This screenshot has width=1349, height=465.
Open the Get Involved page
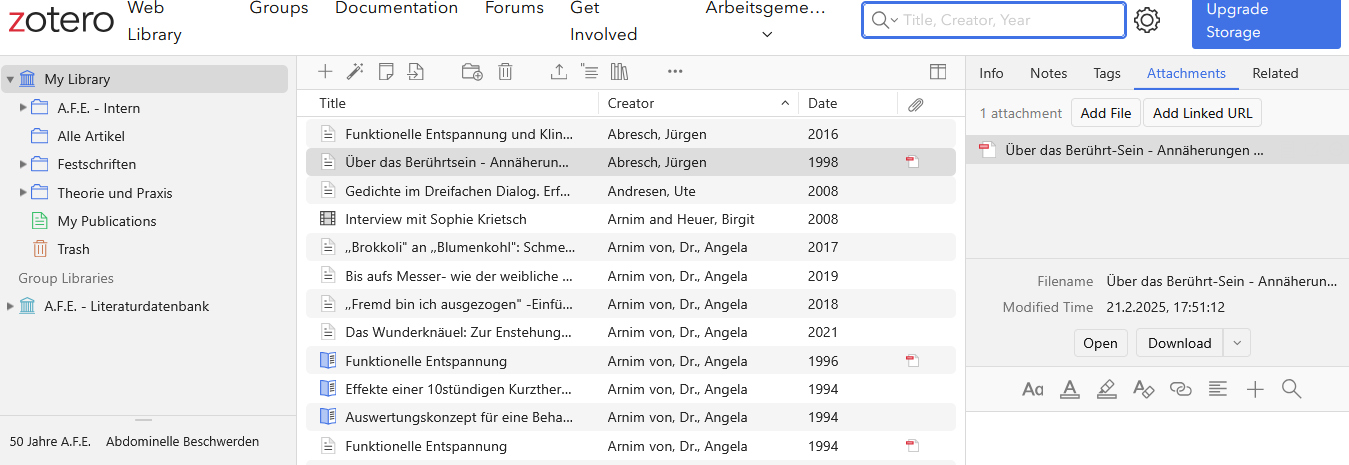(604, 21)
